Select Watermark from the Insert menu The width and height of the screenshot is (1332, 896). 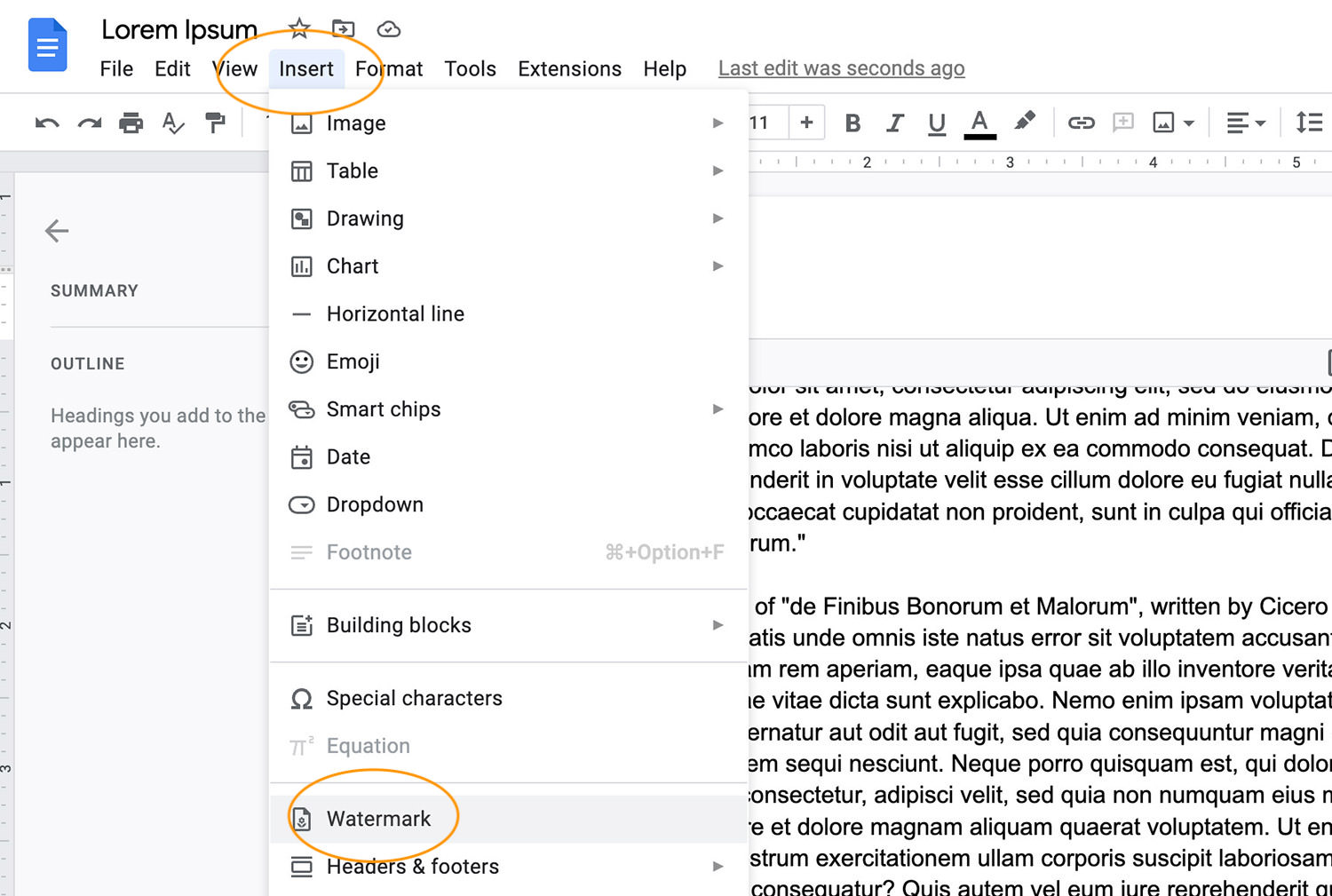(x=380, y=818)
